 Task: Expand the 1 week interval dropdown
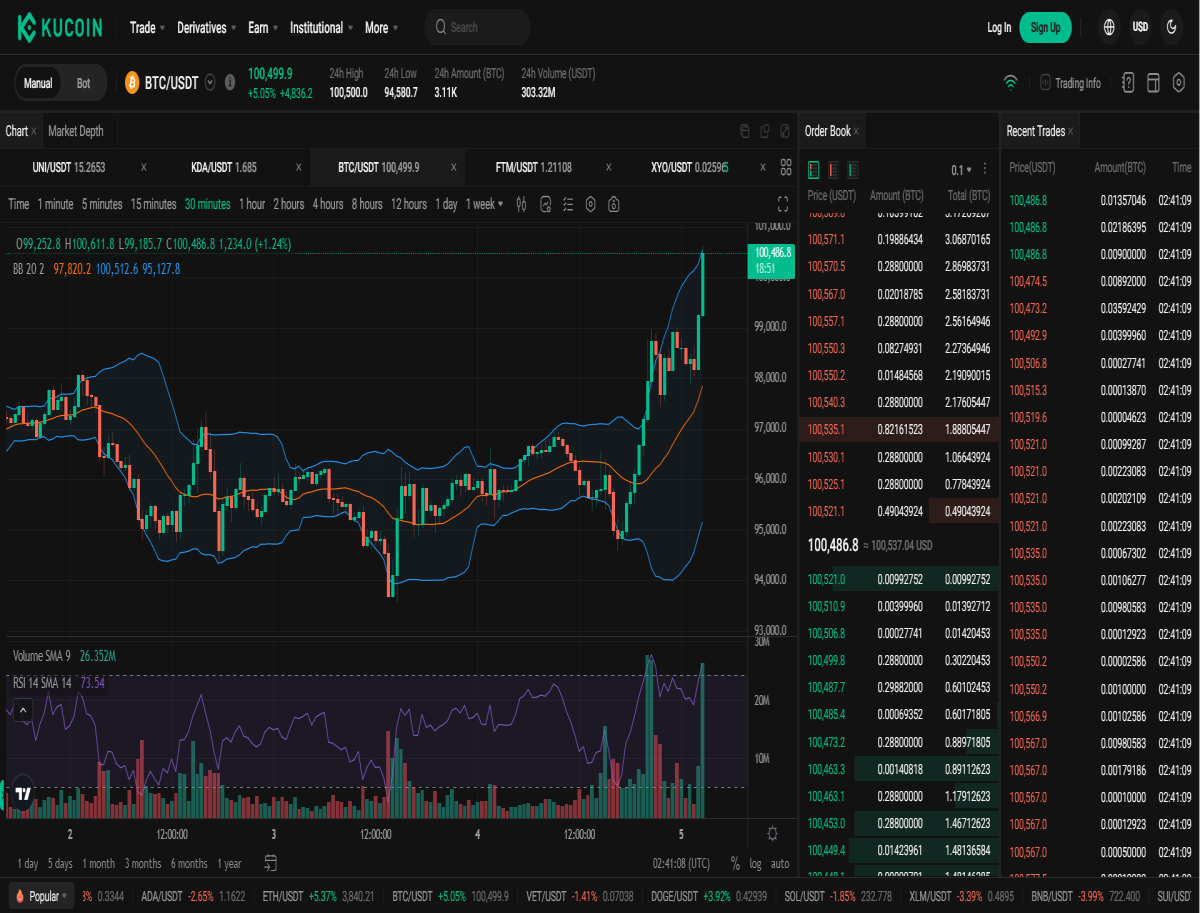tap(485, 204)
